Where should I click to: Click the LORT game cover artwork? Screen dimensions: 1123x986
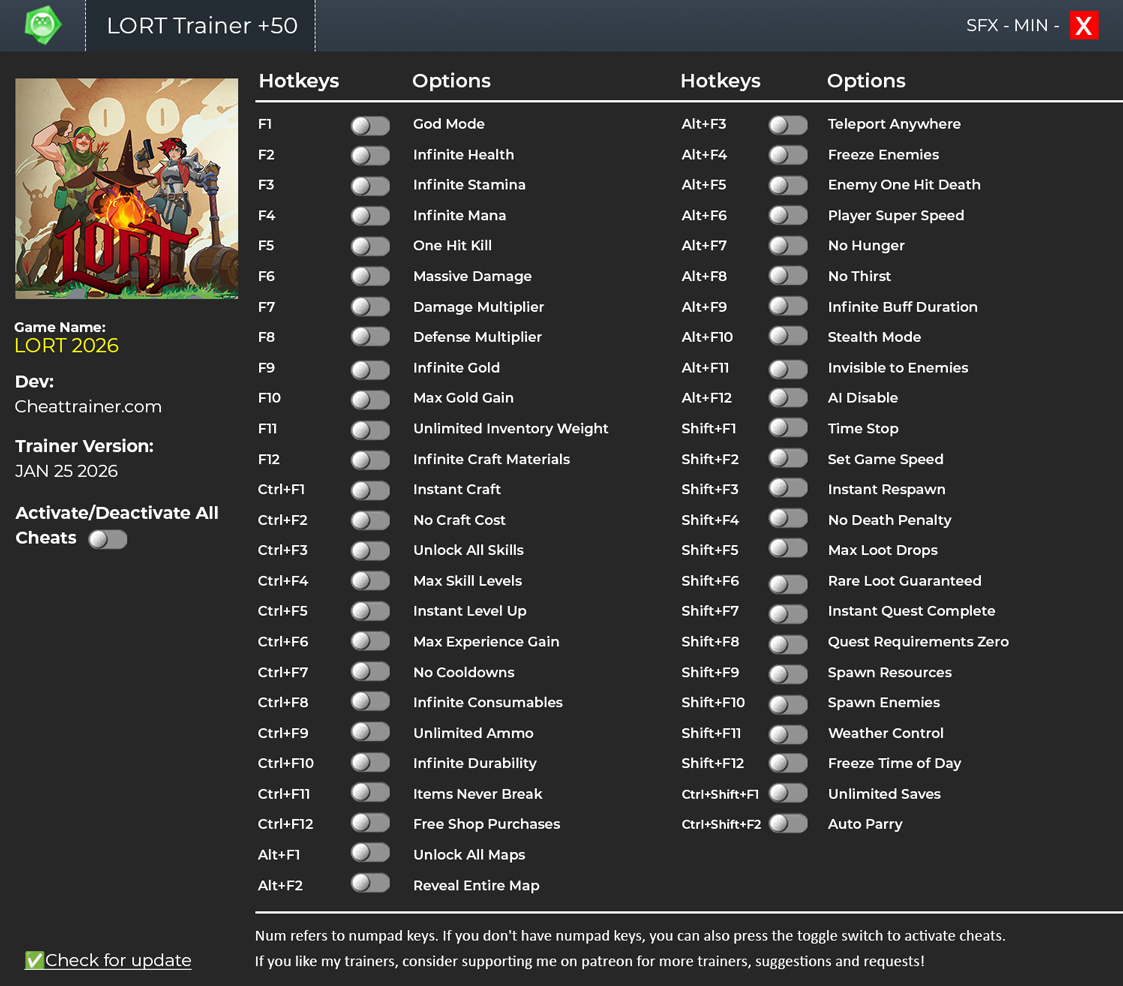click(126, 189)
